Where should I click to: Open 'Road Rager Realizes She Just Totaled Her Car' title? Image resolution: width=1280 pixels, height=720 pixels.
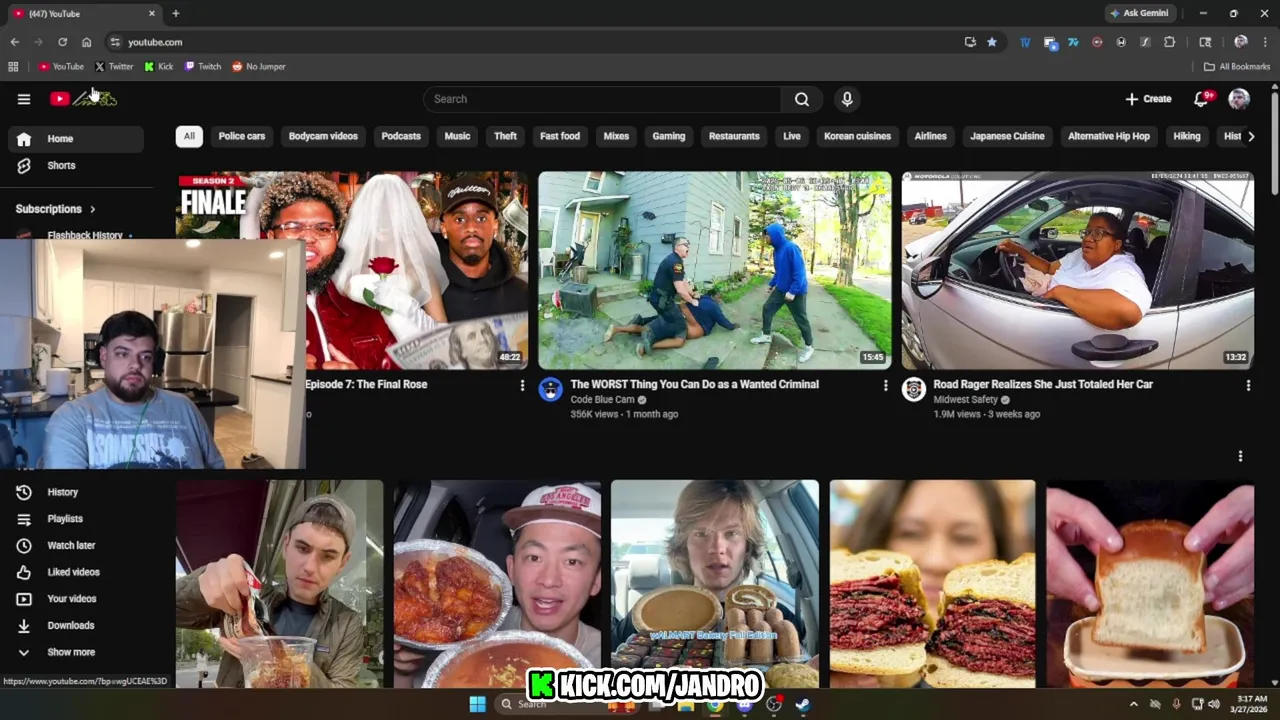point(1043,384)
